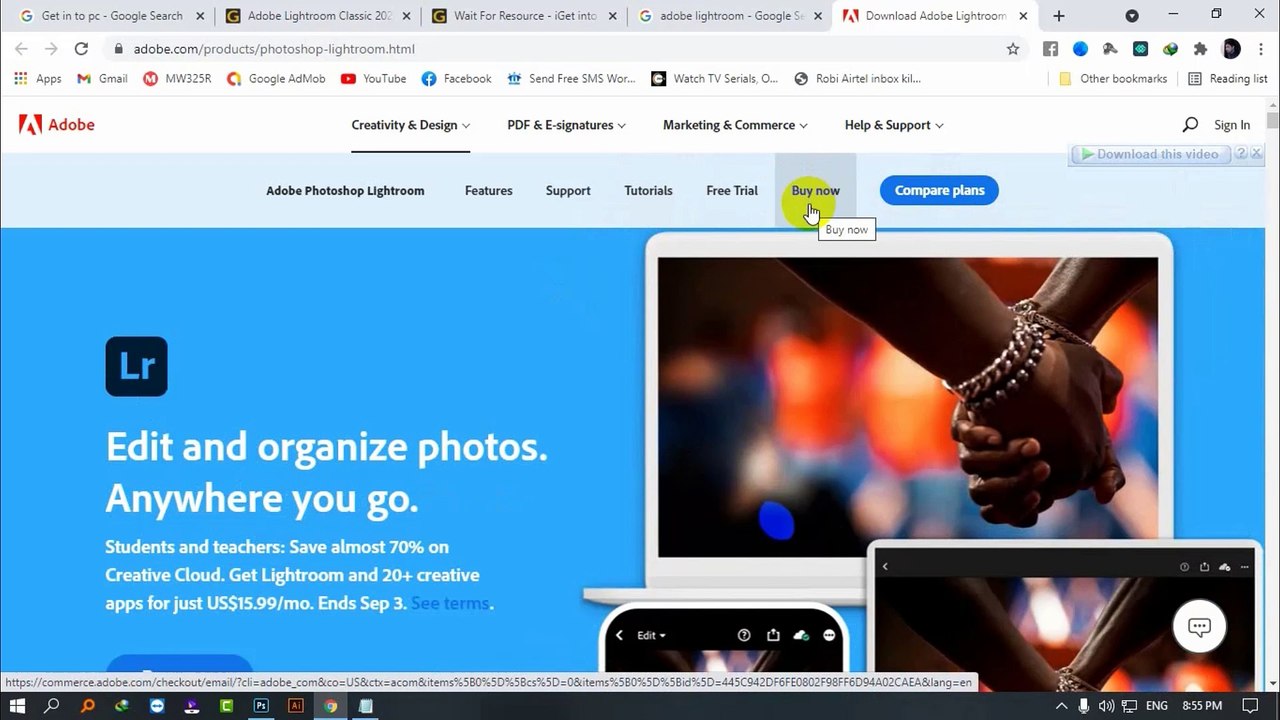Image resolution: width=1280 pixels, height=720 pixels.
Task: Click Adobe Photoshop Lightroom heading link
Action: [x=345, y=191]
